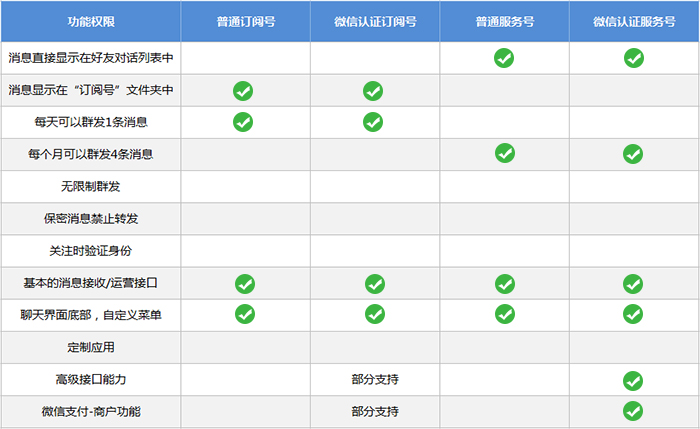Click 微信认证订阅号 checkmark in 基本的消息接收/运营接口 row
This screenshot has width=700, height=429.
pyautogui.click(x=375, y=284)
